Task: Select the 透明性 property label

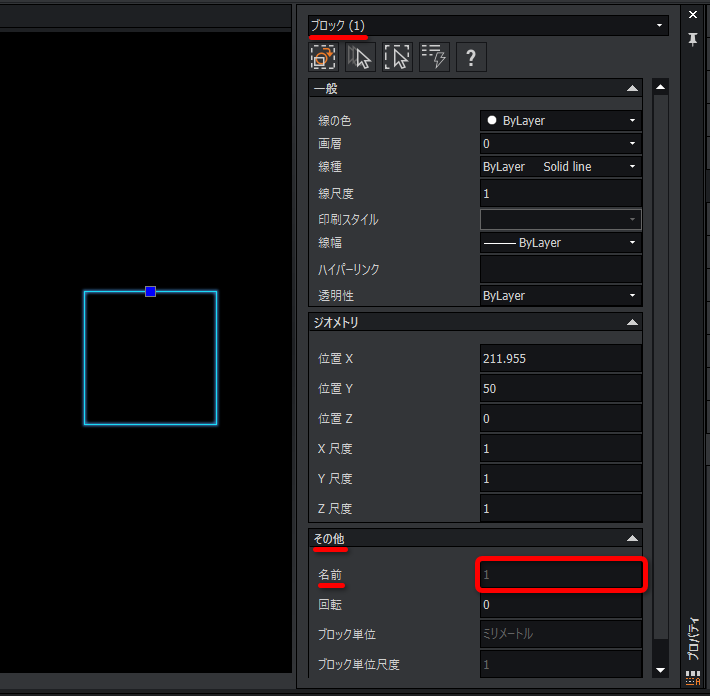Action: coord(336,296)
